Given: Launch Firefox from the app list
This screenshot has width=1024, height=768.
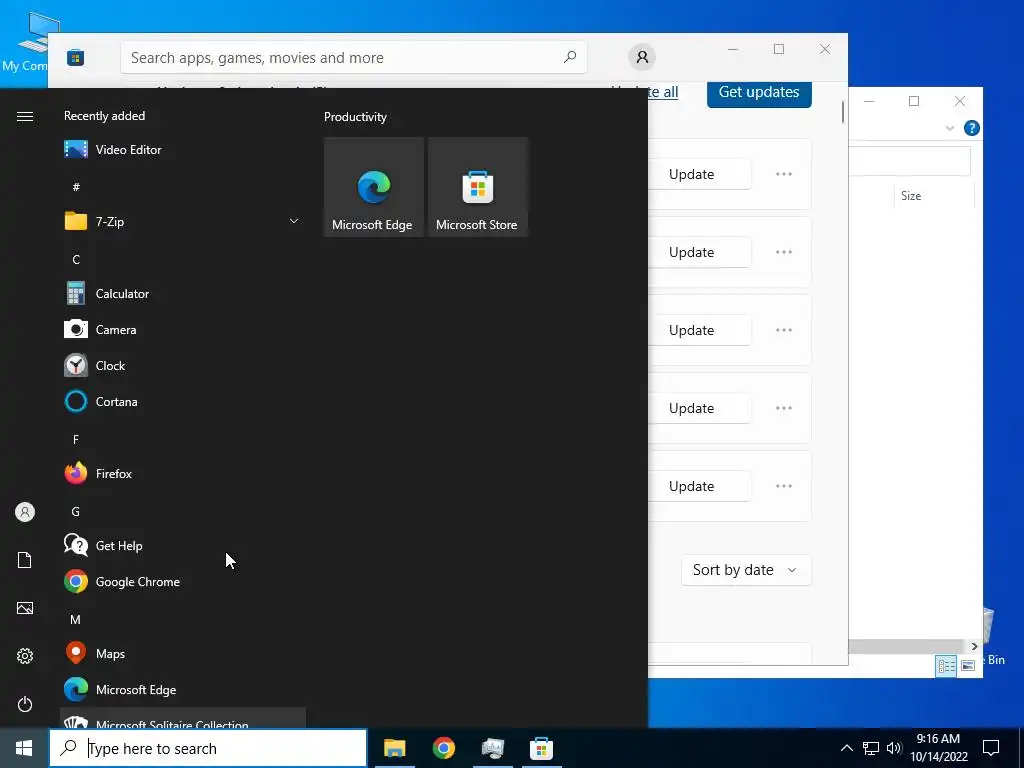Looking at the screenshot, I should (183, 473).
